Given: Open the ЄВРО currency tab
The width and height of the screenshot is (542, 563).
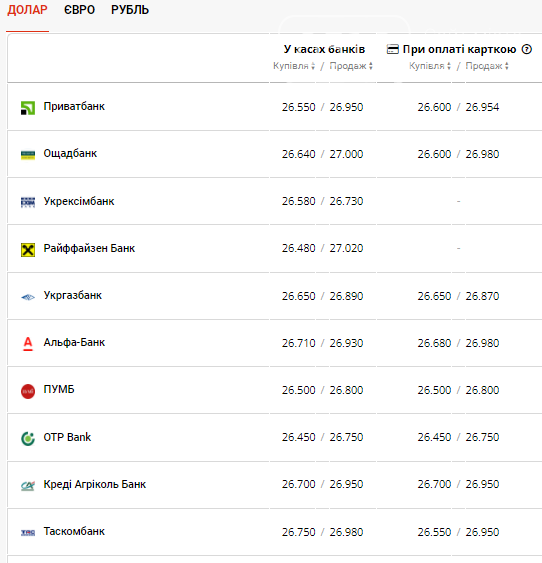Looking at the screenshot, I should [79, 10].
